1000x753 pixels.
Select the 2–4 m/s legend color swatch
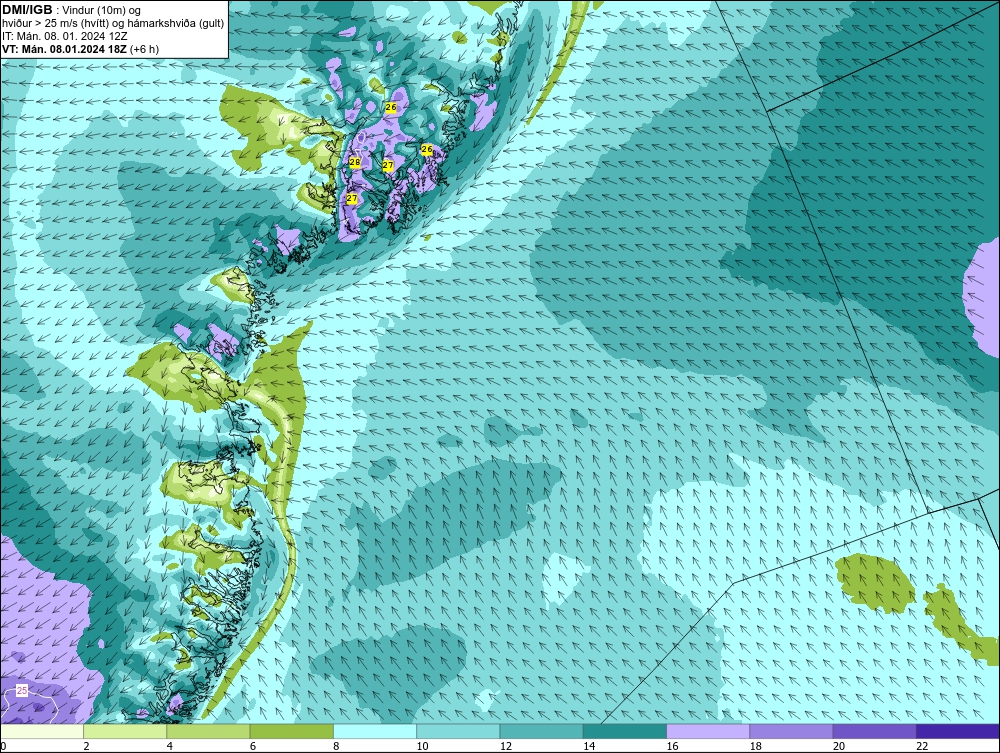click(x=125, y=731)
